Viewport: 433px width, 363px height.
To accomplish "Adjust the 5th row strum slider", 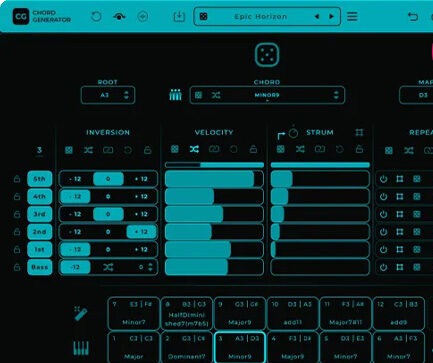I will click(320, 179).
